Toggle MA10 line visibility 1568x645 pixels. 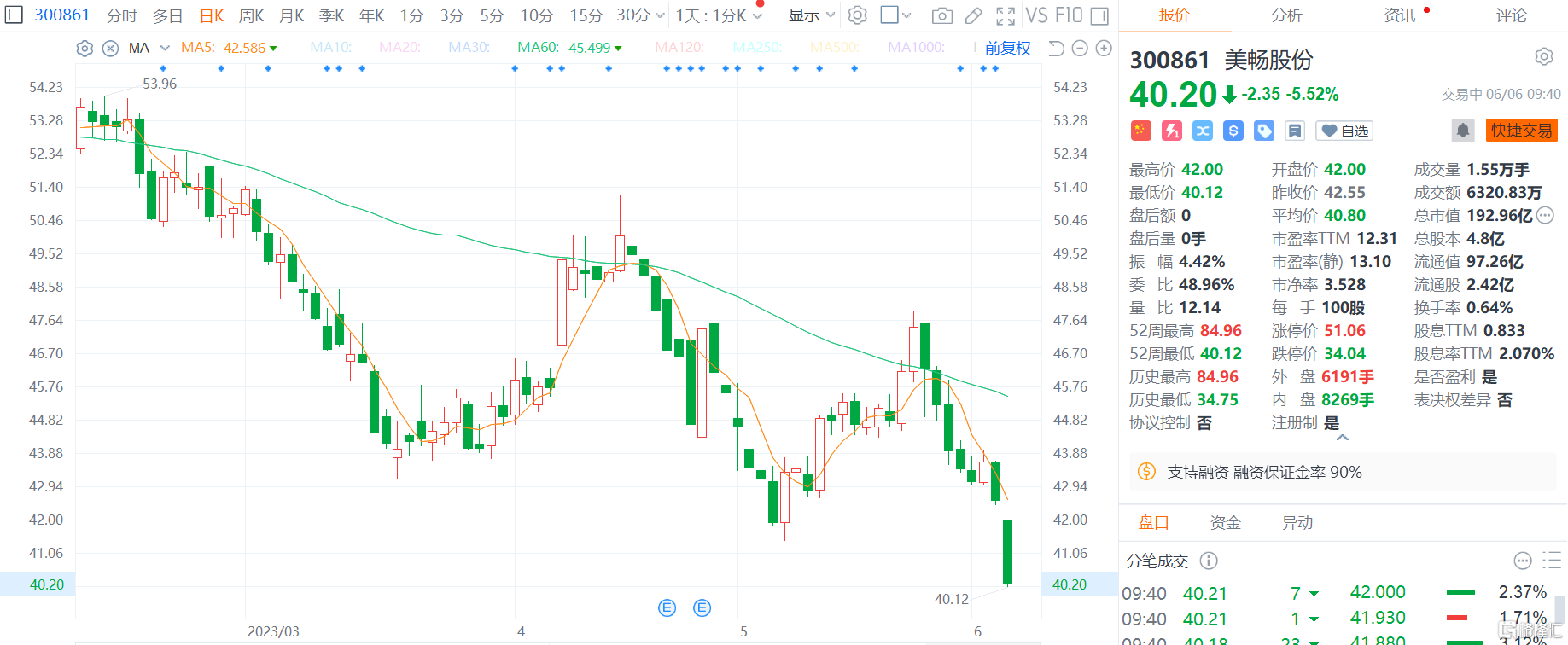point(331,48)
